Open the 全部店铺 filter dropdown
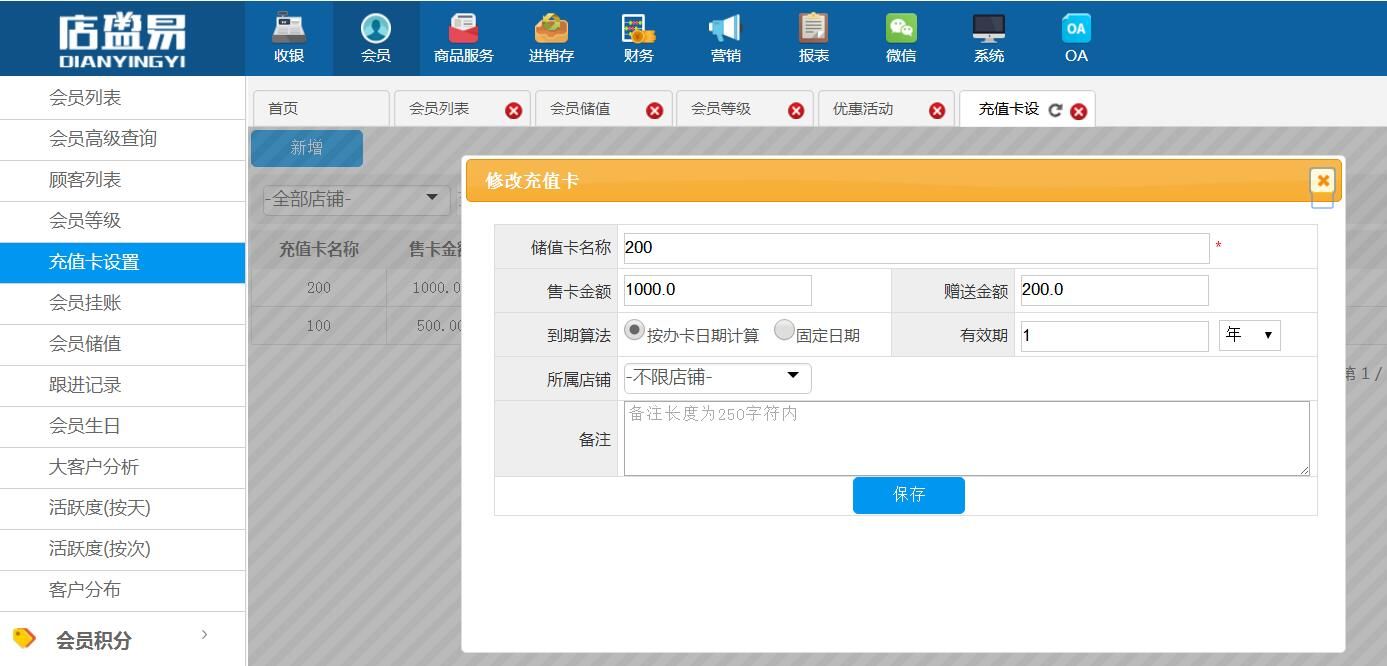 coord(356,199)
